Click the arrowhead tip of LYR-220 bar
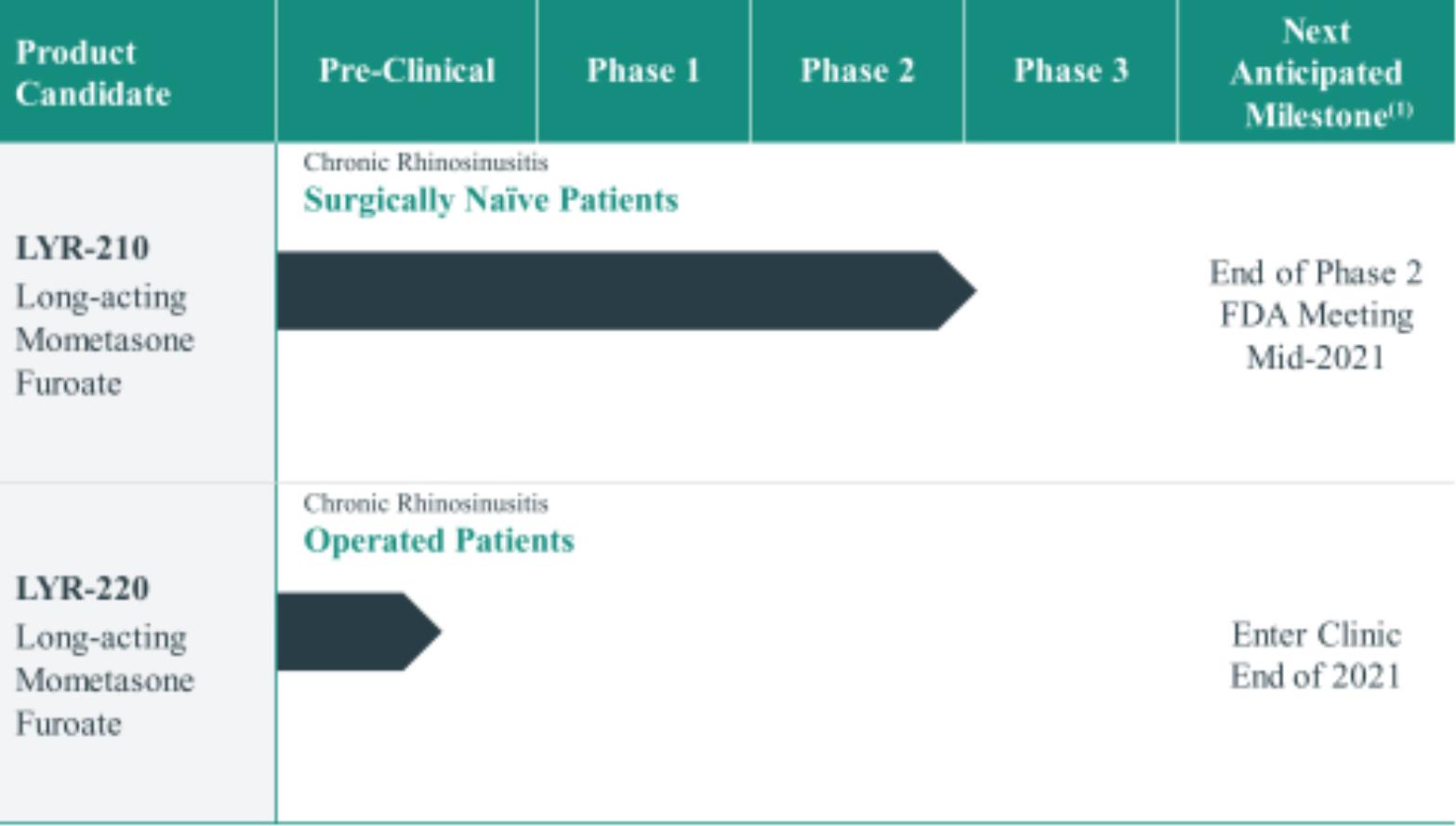1456x826 pixels. (x=432, y=632)
